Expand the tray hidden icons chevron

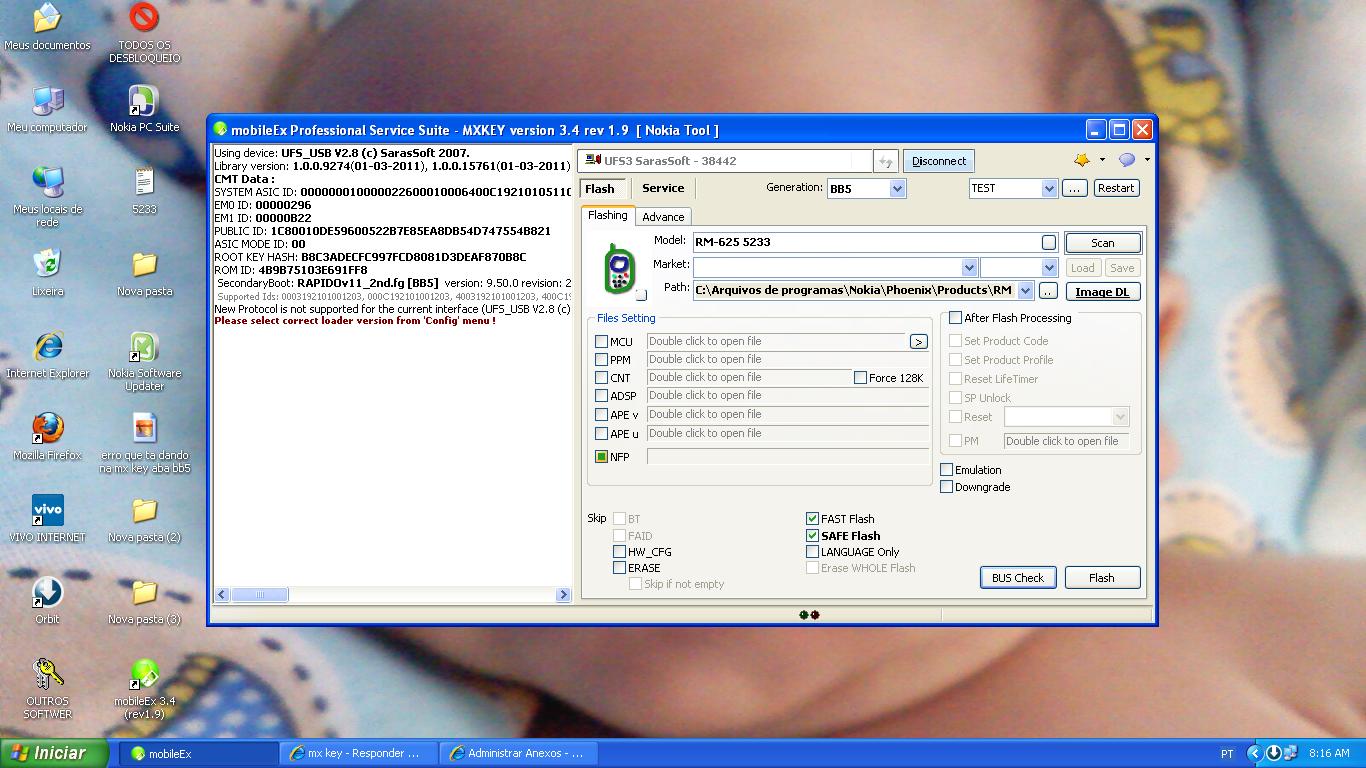coord(1254,753)
